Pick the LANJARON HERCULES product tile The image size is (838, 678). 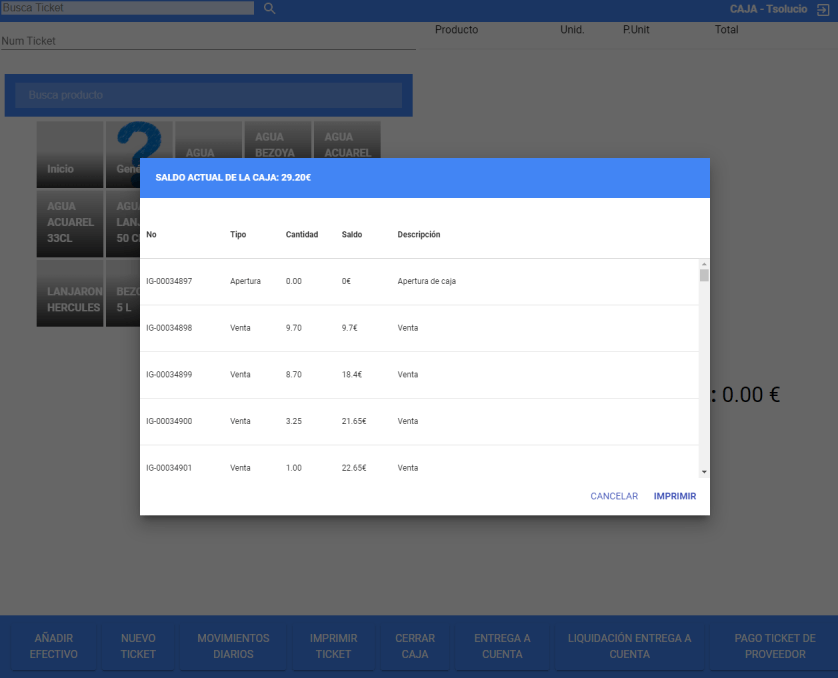pyautogui.click(x=69, y=294)
